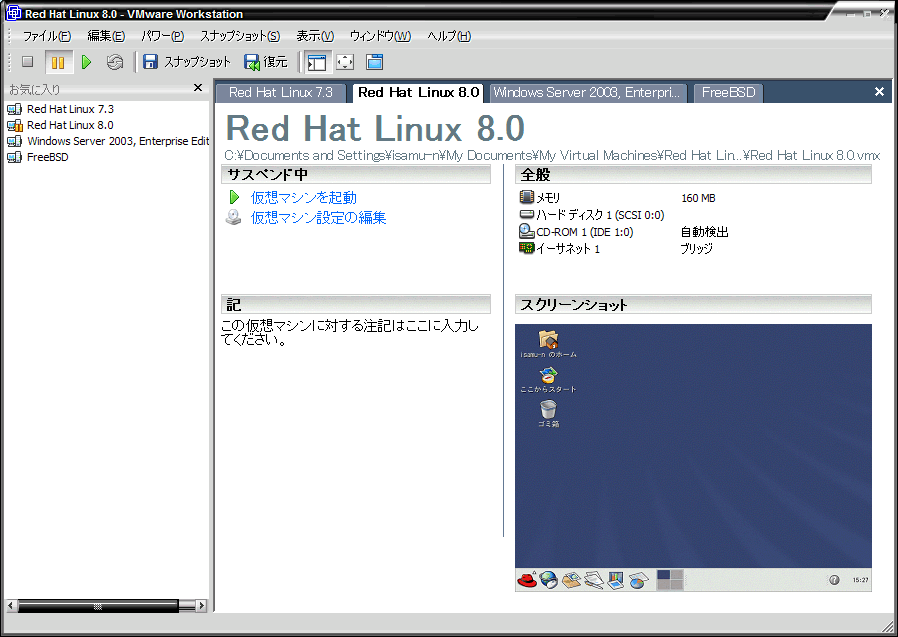Click the memory chip icon

[526, 197]
